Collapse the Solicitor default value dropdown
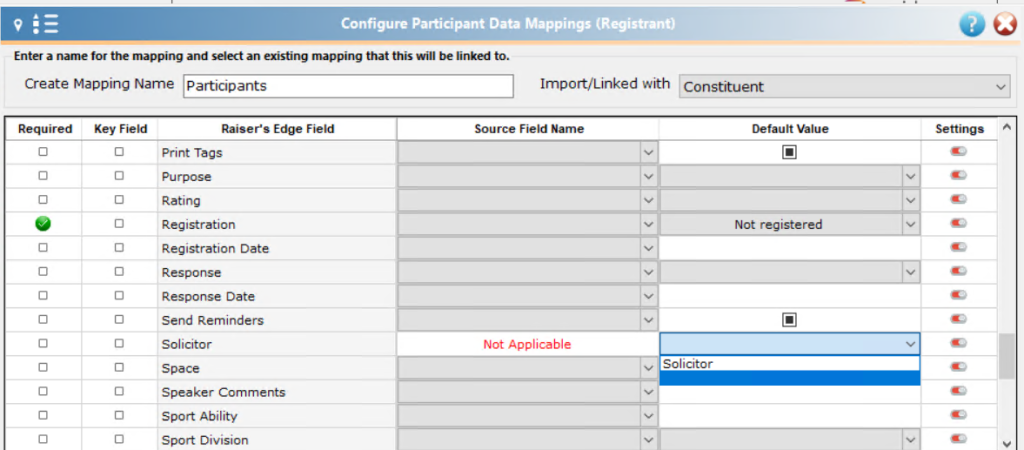Viewport: 1024px width, 450px height. [909, 344]
